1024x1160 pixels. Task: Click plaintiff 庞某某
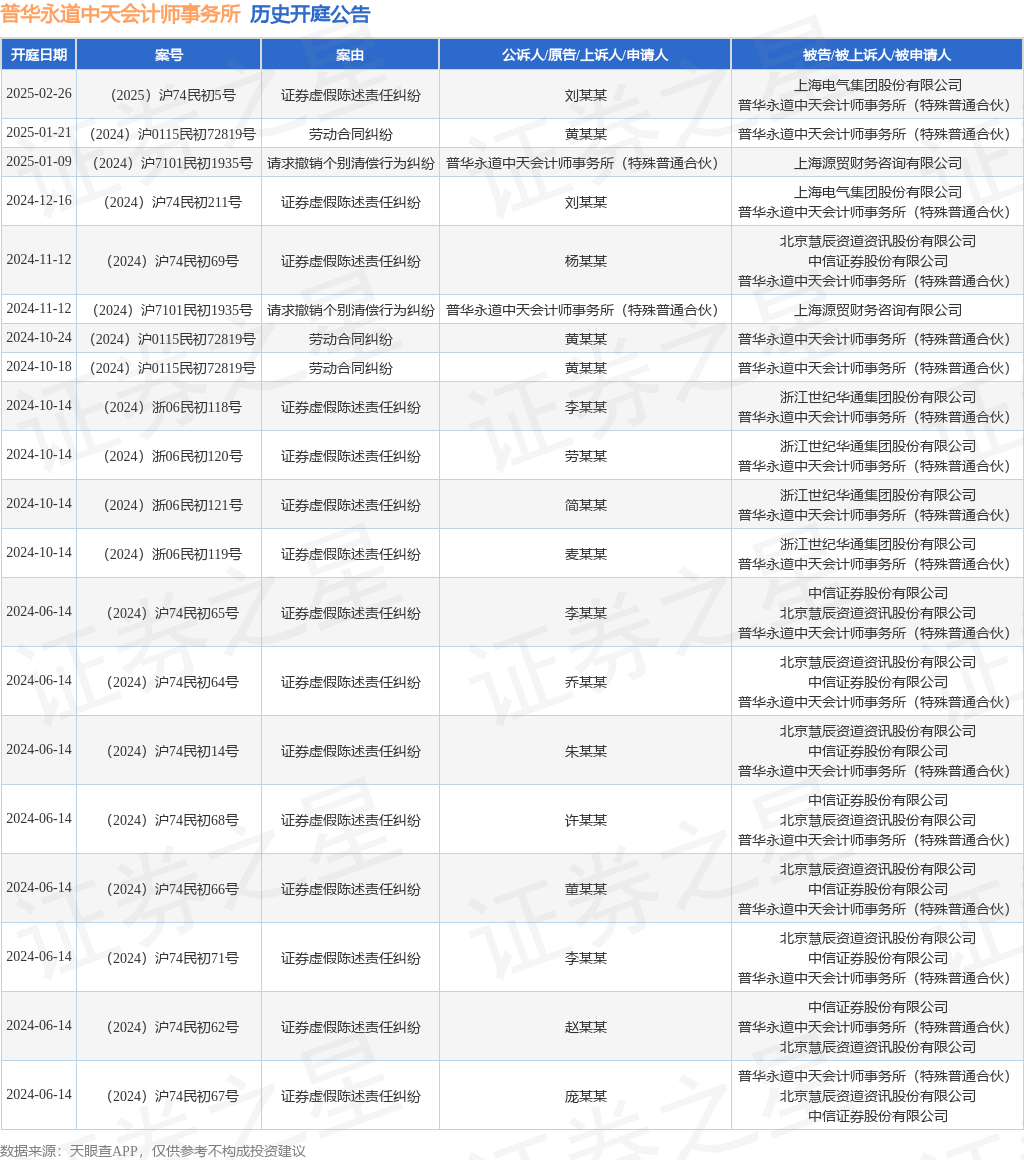click(x=585, y=1096)
